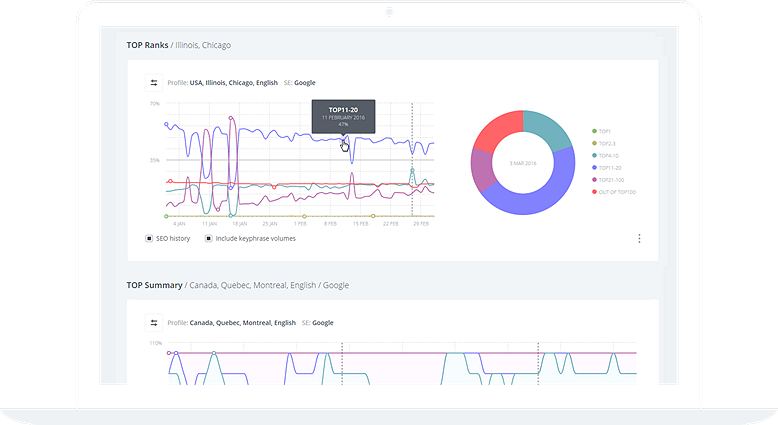Click the 70% y-axis label

(x=155, y=104)
